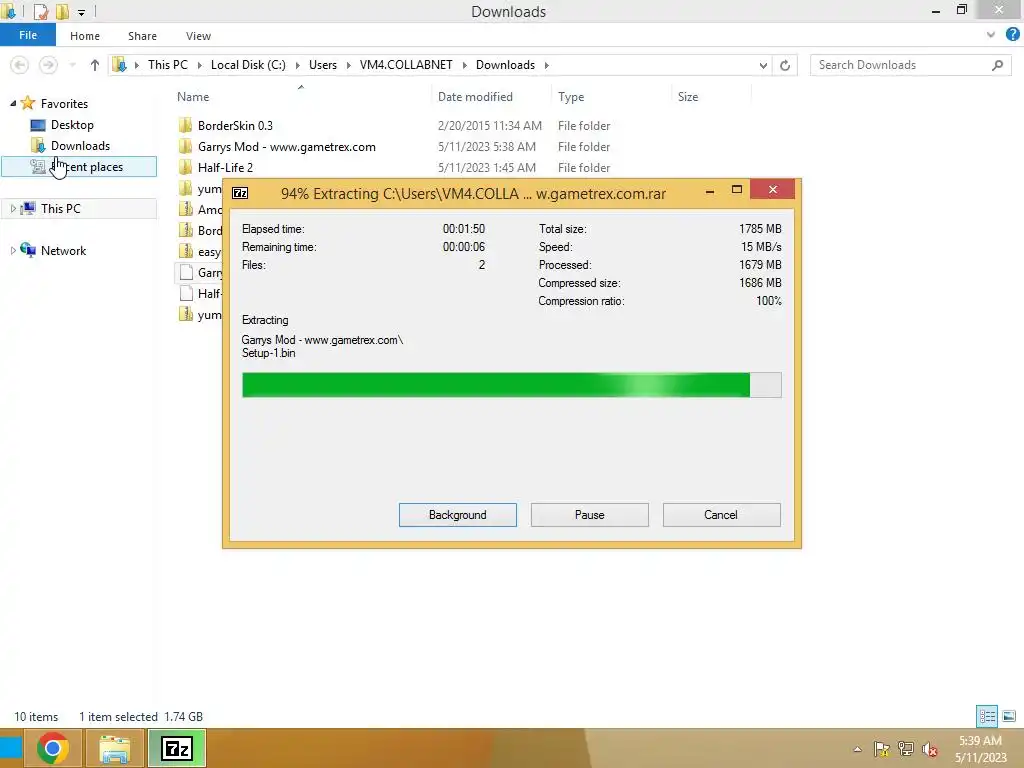Select Downloads in Favorites
Image resolution: width=1024 pixels, height=768 pixels.
80,146
